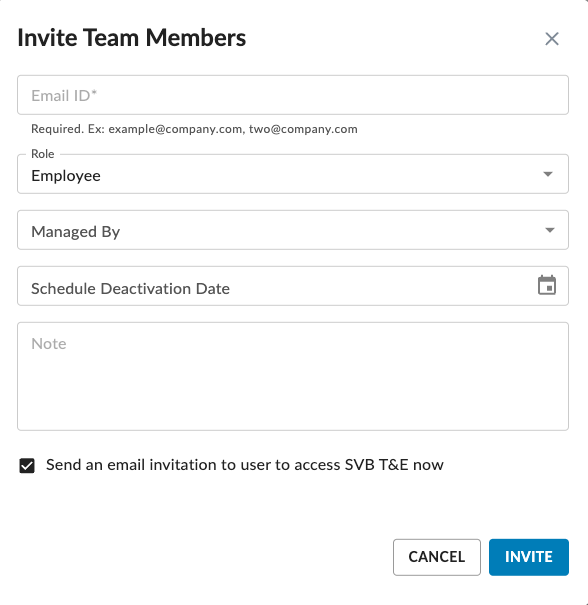Open the Role combo box showing Employee
The image size is (588, 605).
click(x=293, y=174)
